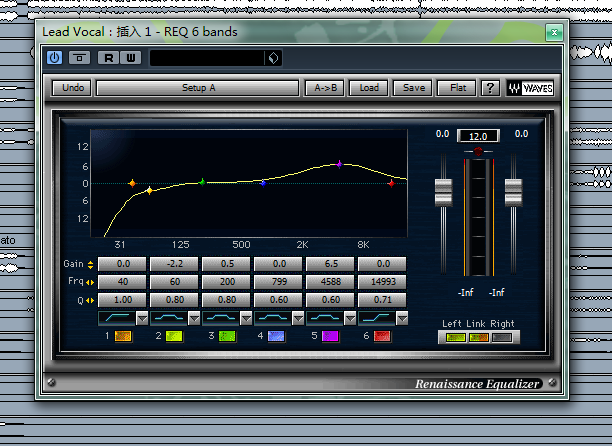Image resolution: width=612 pixels, height=446 pixels.
Task: Open the preset browser diamond icon
Action: (273, 58)
